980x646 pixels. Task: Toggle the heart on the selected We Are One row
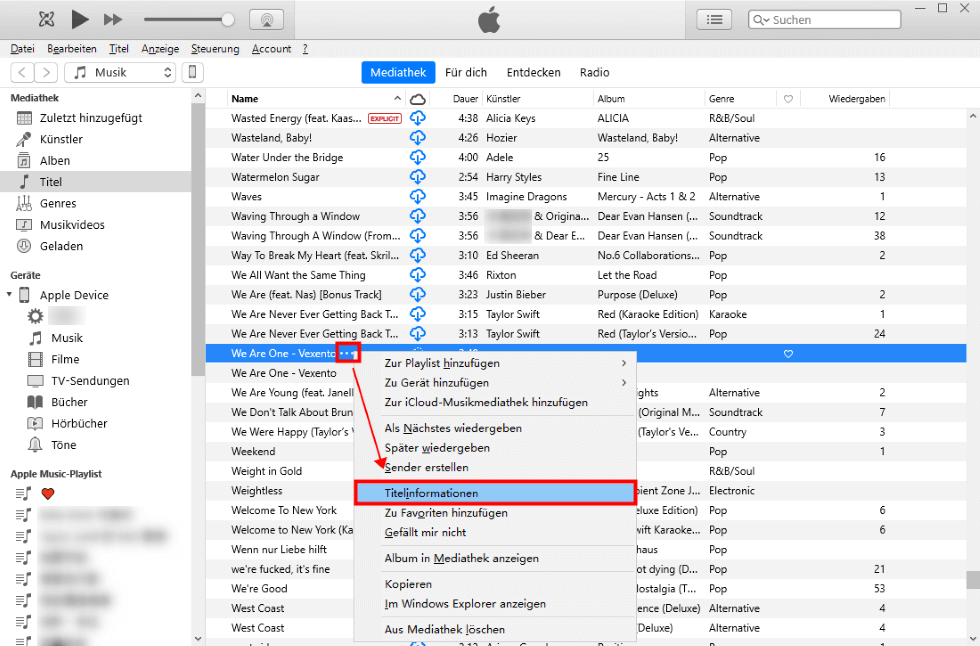tap(788, 354)
